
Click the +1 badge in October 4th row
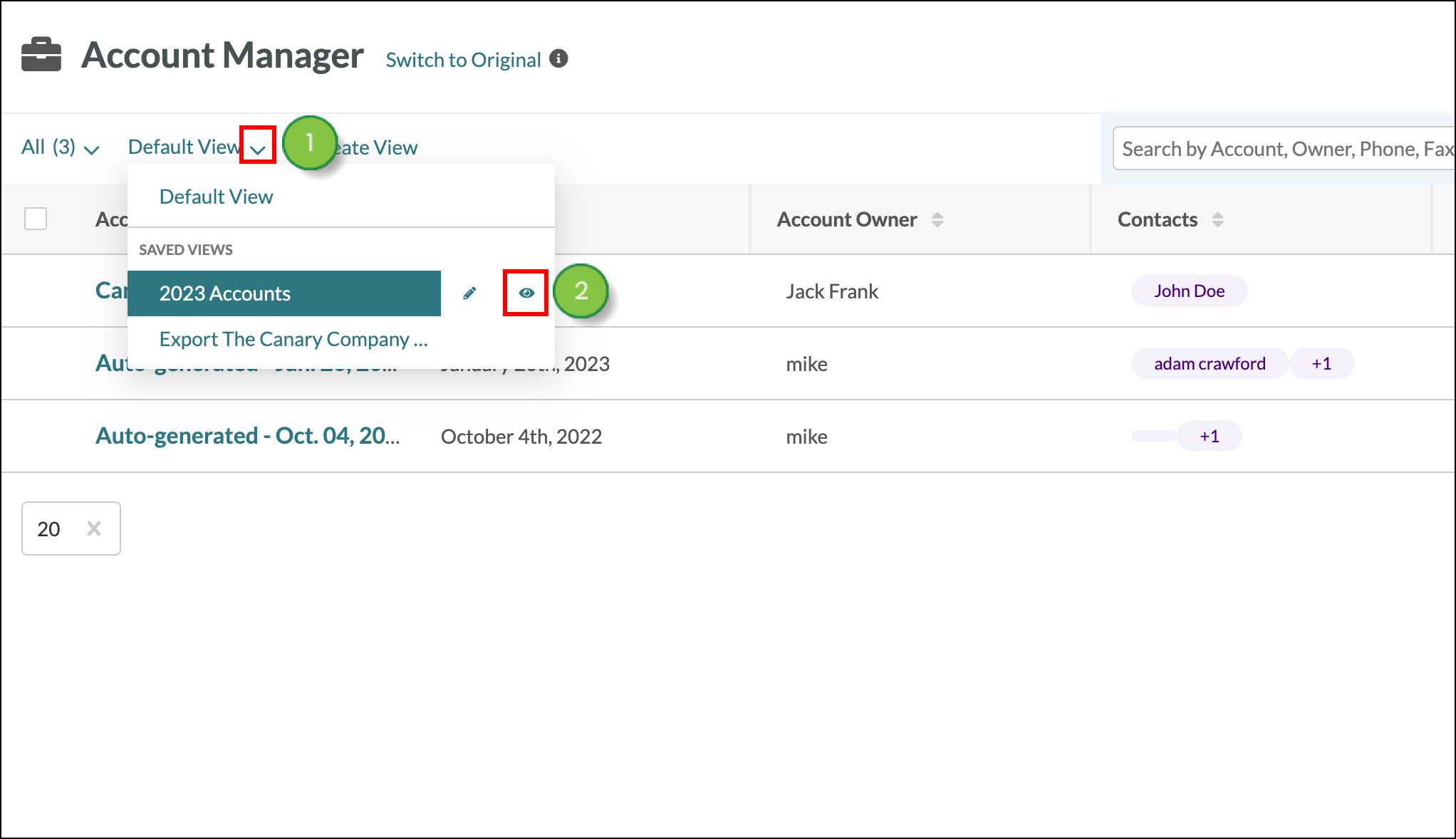point(1210,436)
